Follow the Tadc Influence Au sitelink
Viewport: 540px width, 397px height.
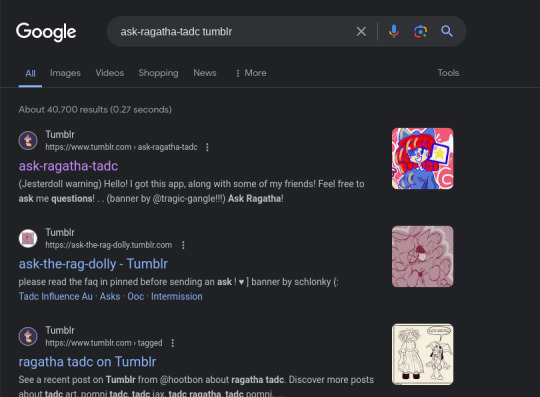pyautogui.click(x=55, y=296)
